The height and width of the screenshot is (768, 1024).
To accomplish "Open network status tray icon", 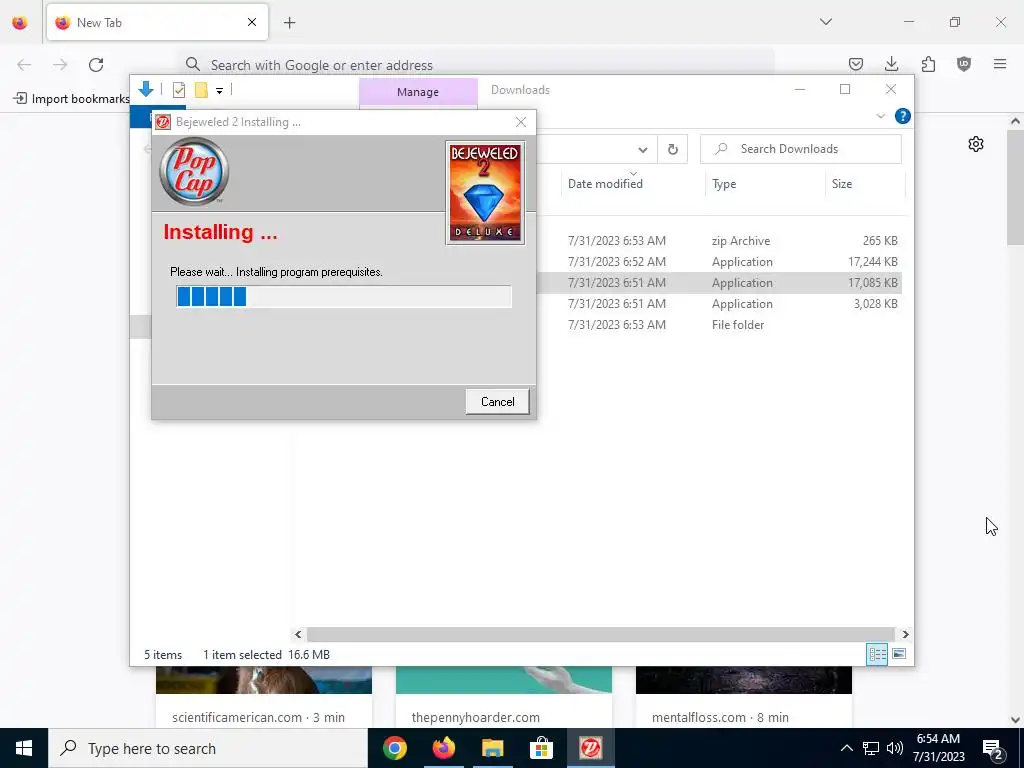I will click(x=871, y=748).
